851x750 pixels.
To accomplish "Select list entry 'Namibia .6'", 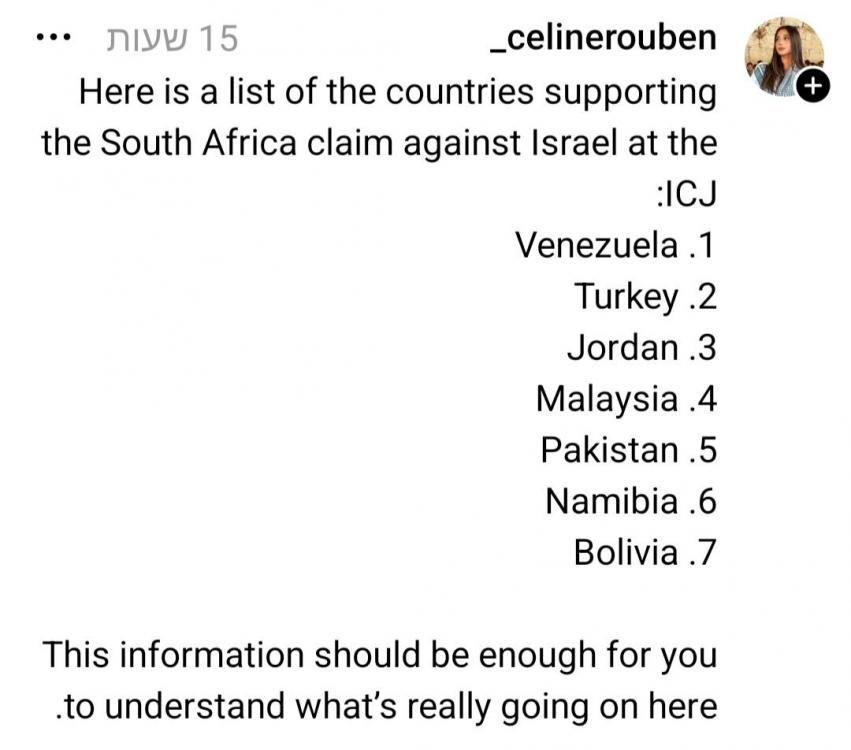I will click(631, 501).
